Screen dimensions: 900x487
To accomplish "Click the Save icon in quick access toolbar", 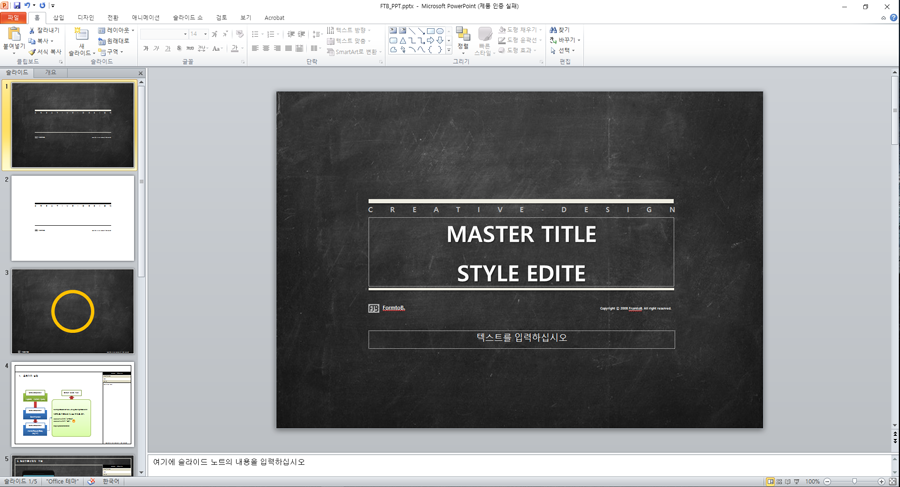I will pyautogui.click(x=17, y=6).
